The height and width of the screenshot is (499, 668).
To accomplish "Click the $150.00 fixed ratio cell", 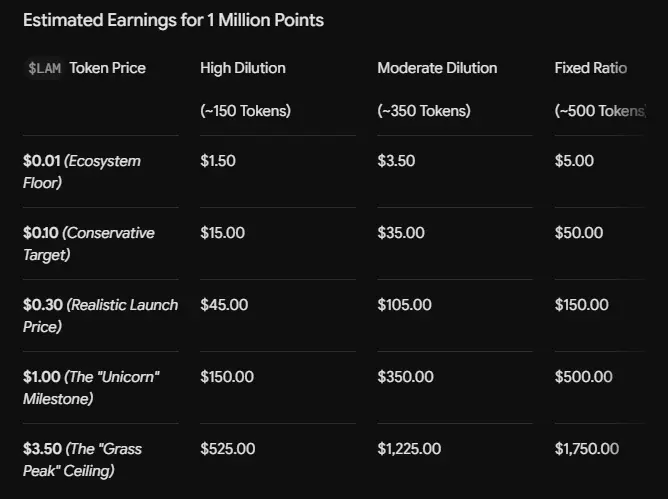I will click(x=582, y=305).
